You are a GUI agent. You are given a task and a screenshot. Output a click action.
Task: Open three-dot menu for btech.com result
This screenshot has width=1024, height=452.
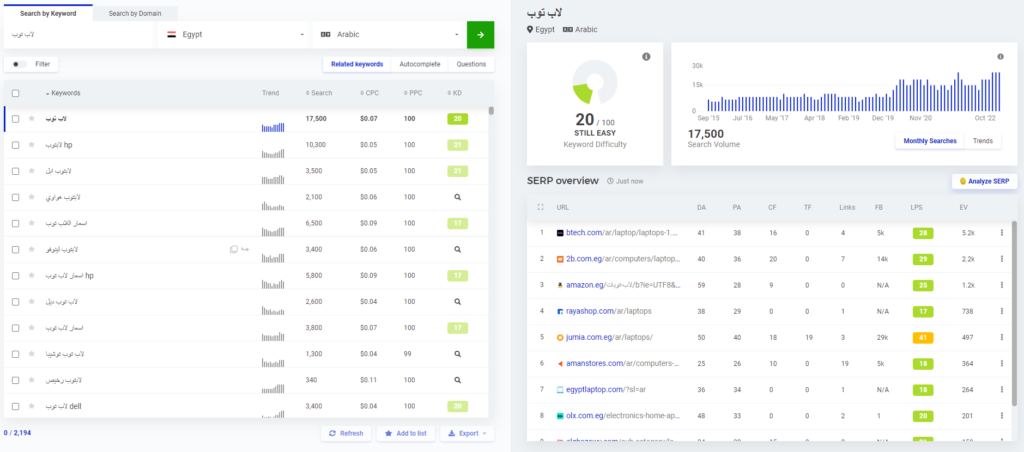pos(1002,232)
